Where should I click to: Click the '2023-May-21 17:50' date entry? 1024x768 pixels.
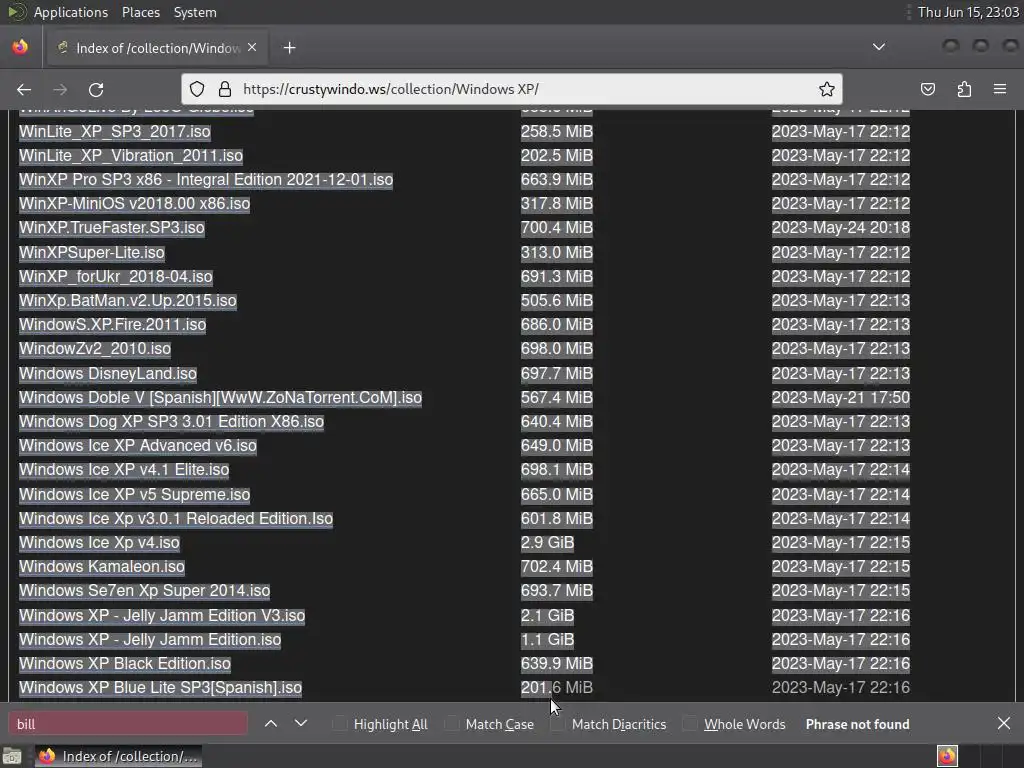pyautogui.click(x=840, y=398)
